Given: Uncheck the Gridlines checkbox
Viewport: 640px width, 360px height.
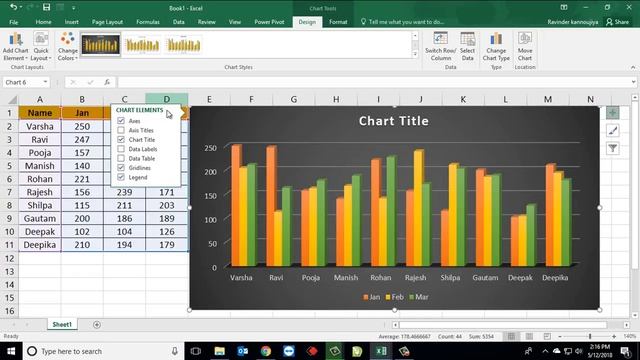Looking at the screenshot, I should tap(121, 168).
